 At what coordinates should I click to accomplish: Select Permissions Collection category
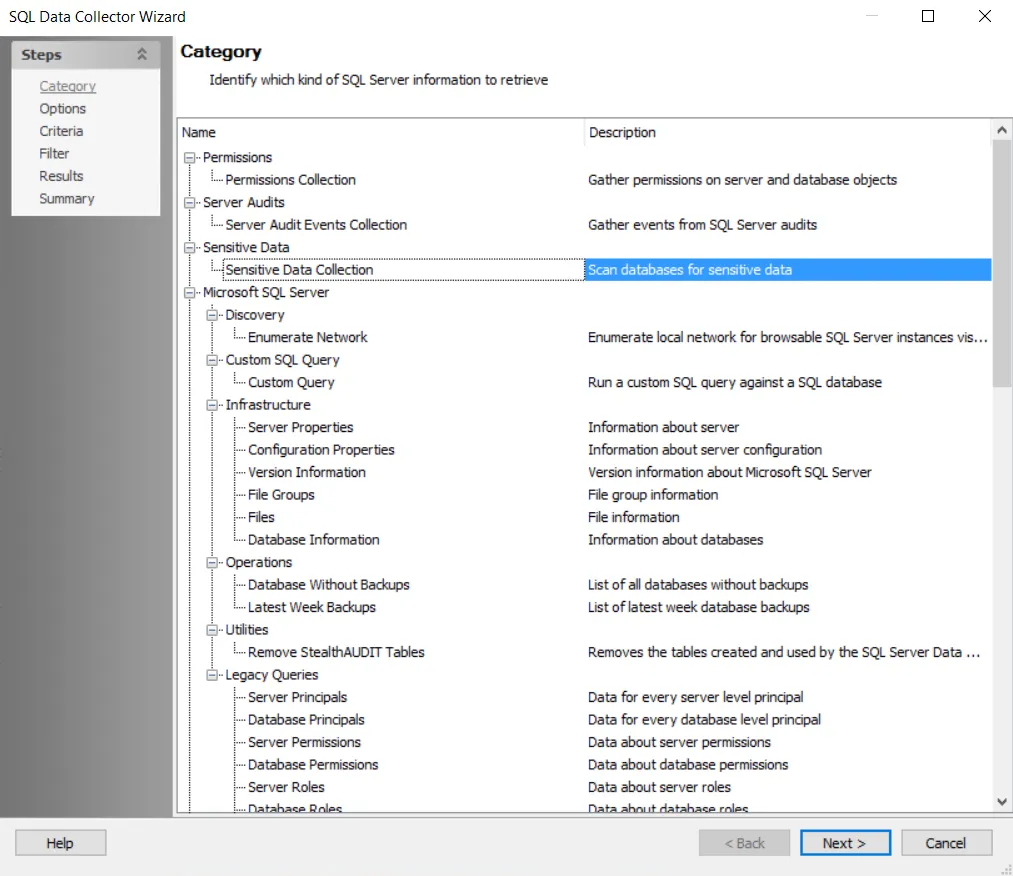pyautogui.click(x=290, y=180)
